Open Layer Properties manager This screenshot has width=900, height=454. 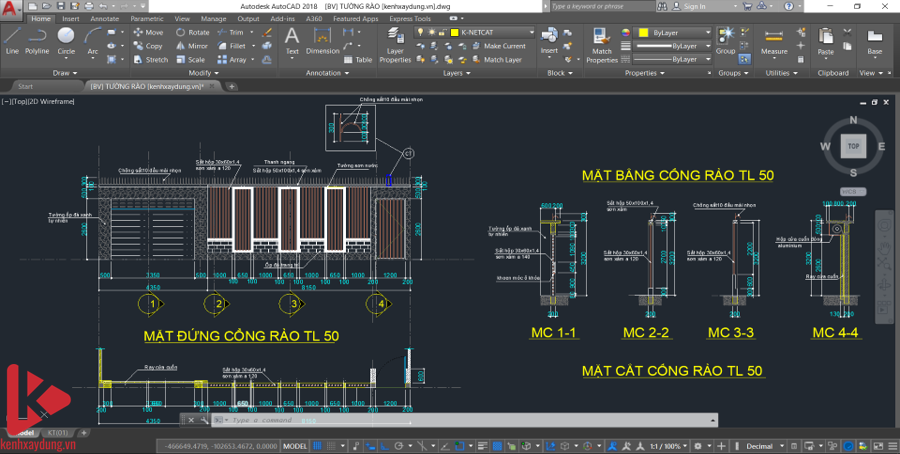(x=395, y=44)
